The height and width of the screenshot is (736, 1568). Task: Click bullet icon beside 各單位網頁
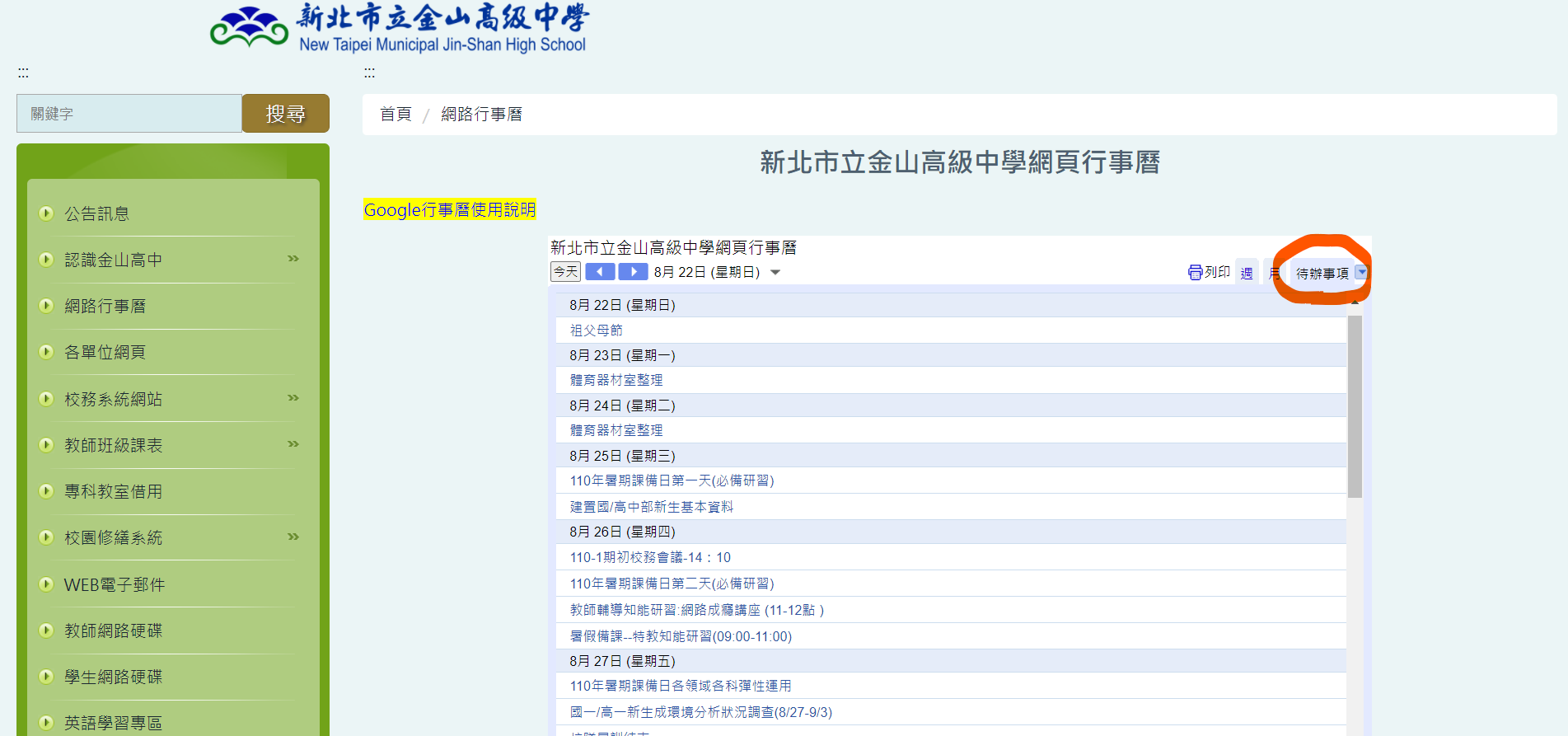[x=46, y=352]
